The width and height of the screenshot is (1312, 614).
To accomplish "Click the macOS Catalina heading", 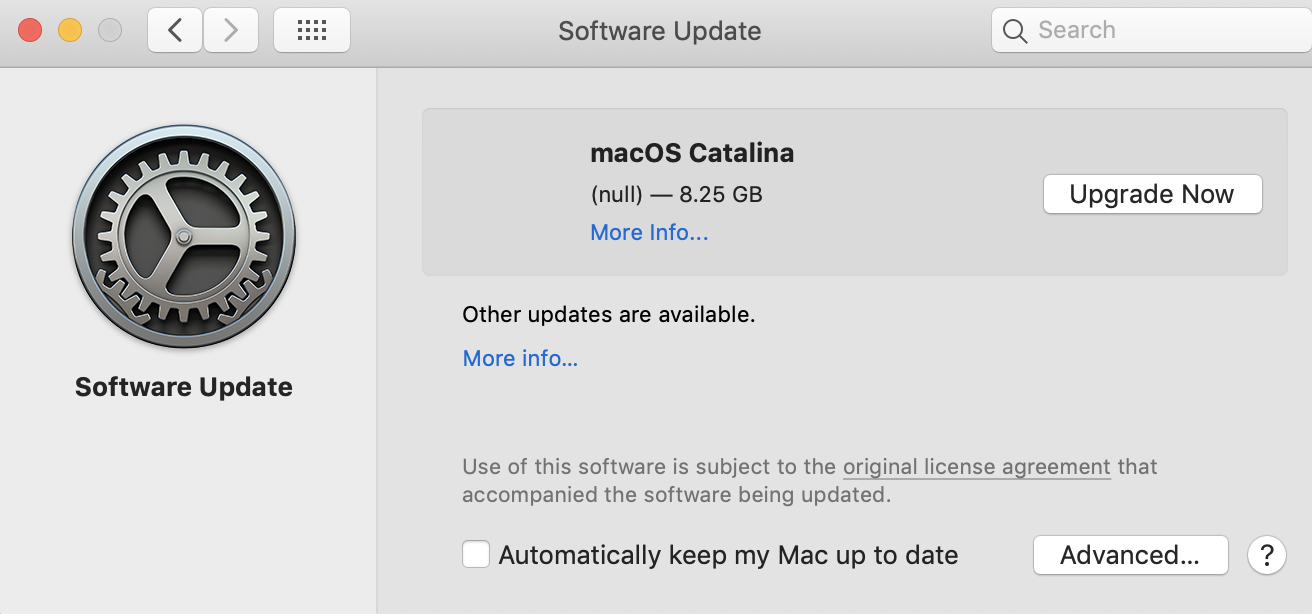I will click(x=692, y=154).
